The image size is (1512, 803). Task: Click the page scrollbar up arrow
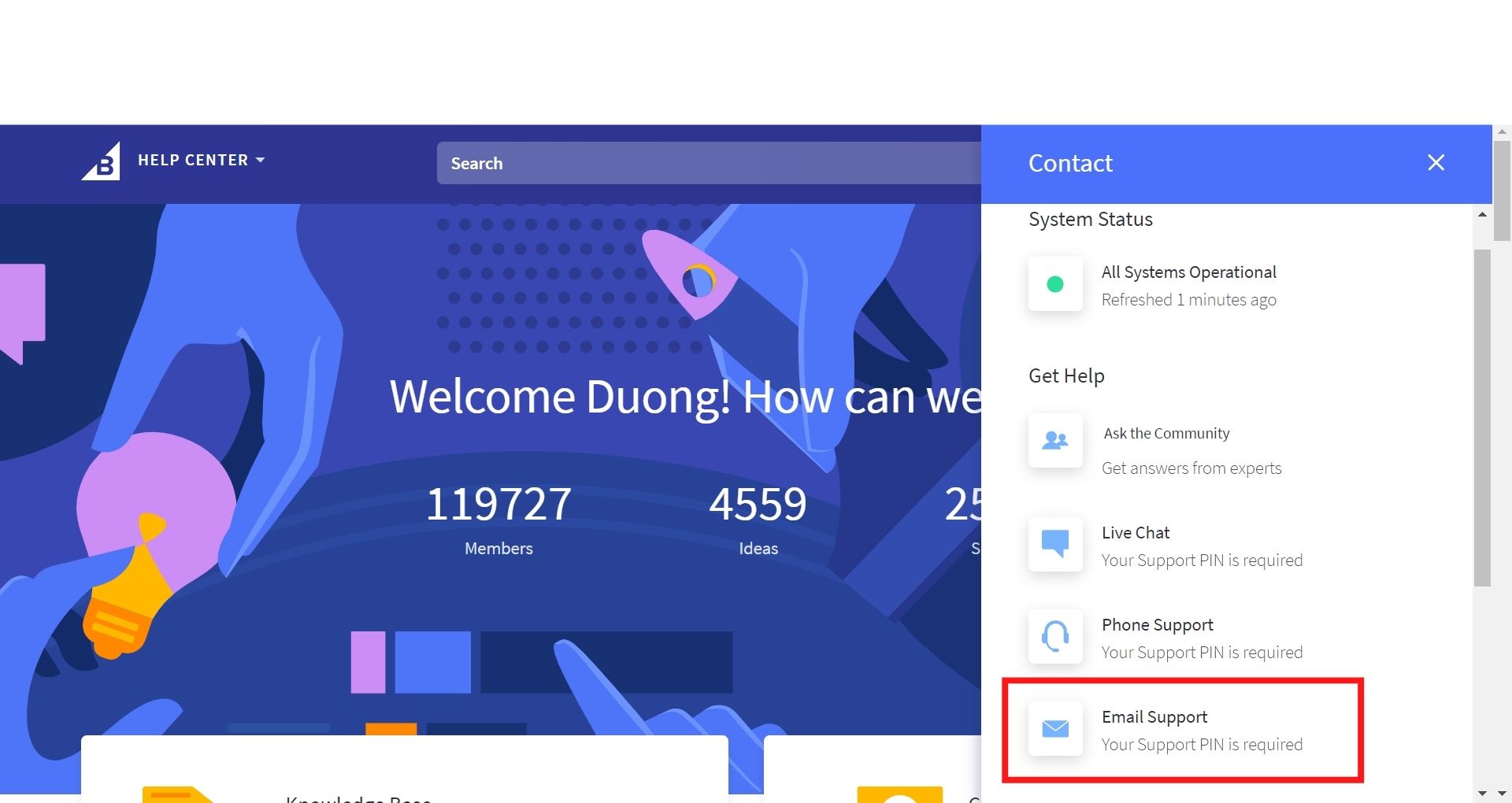point(1502,132)
